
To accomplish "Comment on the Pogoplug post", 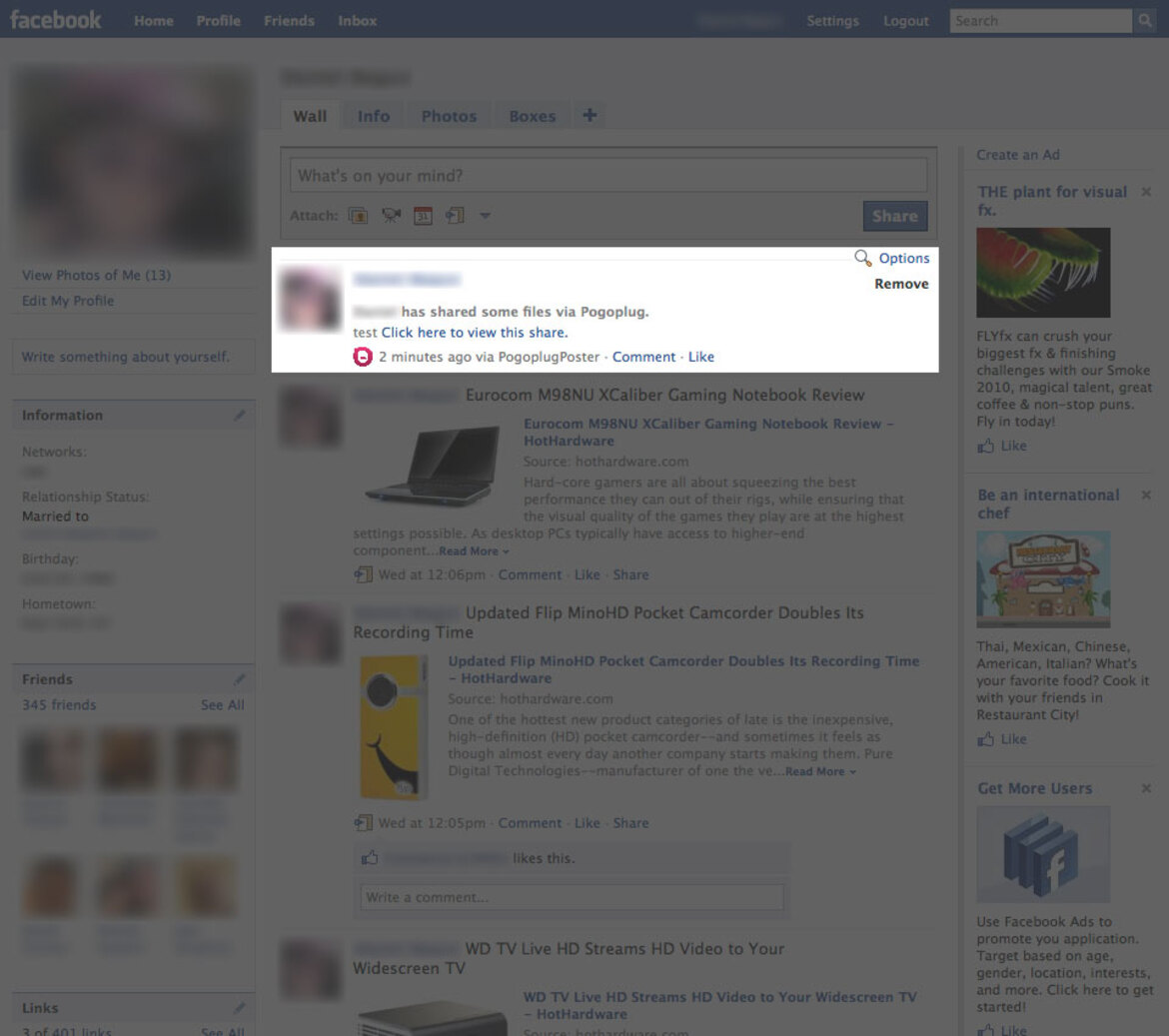I will pyautogui.click(x=643, y=357).
